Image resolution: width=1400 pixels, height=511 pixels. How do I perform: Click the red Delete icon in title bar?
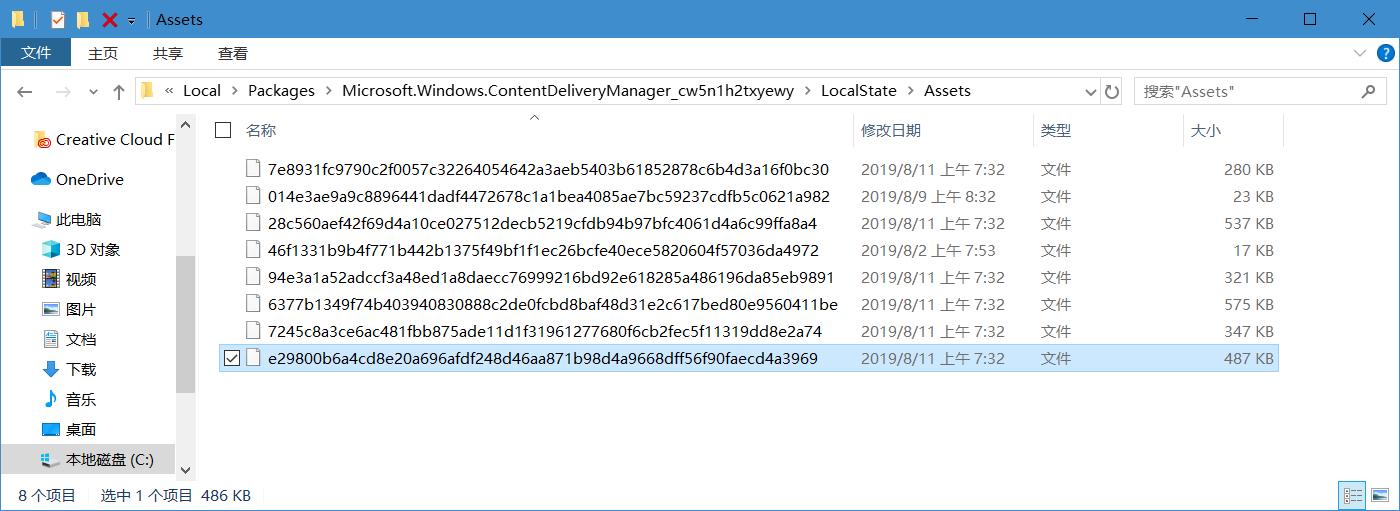tap(110, 19)
